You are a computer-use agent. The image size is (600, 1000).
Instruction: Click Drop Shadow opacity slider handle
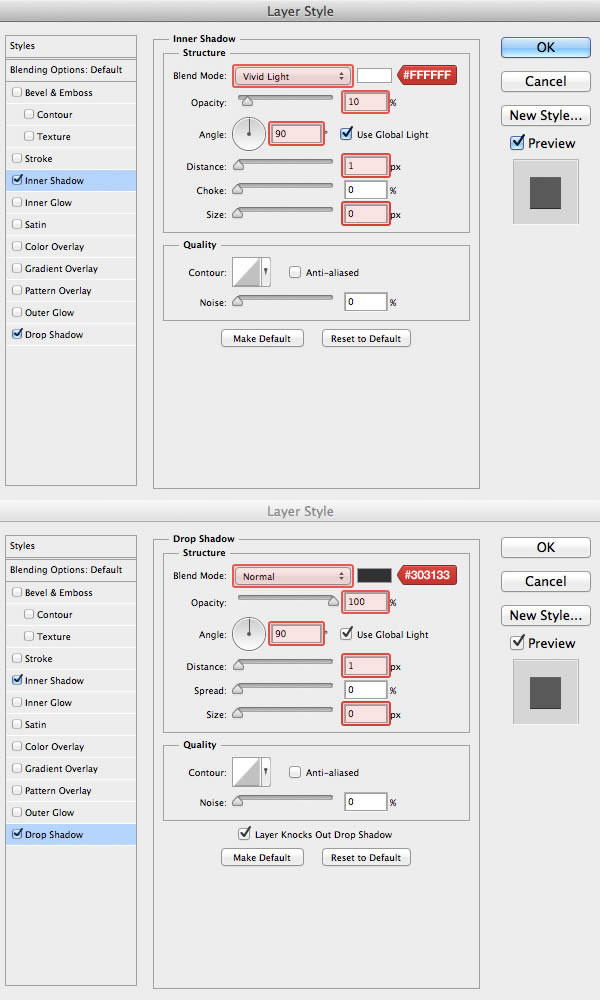coord(333,601)
